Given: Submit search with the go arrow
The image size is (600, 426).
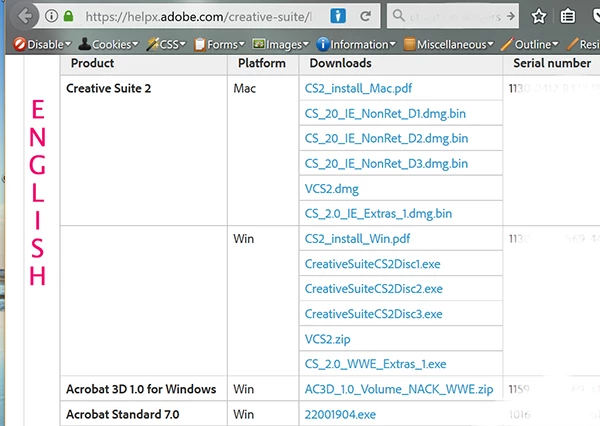Looking at the screenshot, I should pos(510,16).
